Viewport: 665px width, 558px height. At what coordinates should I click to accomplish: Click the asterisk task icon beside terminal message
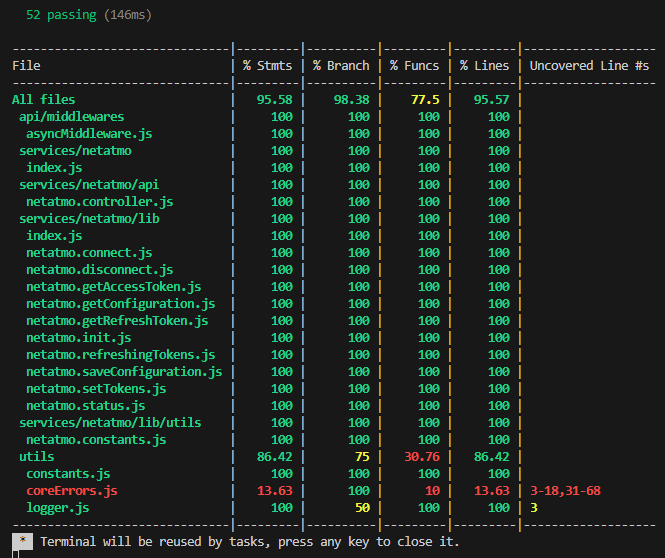[x=22, y=541]
